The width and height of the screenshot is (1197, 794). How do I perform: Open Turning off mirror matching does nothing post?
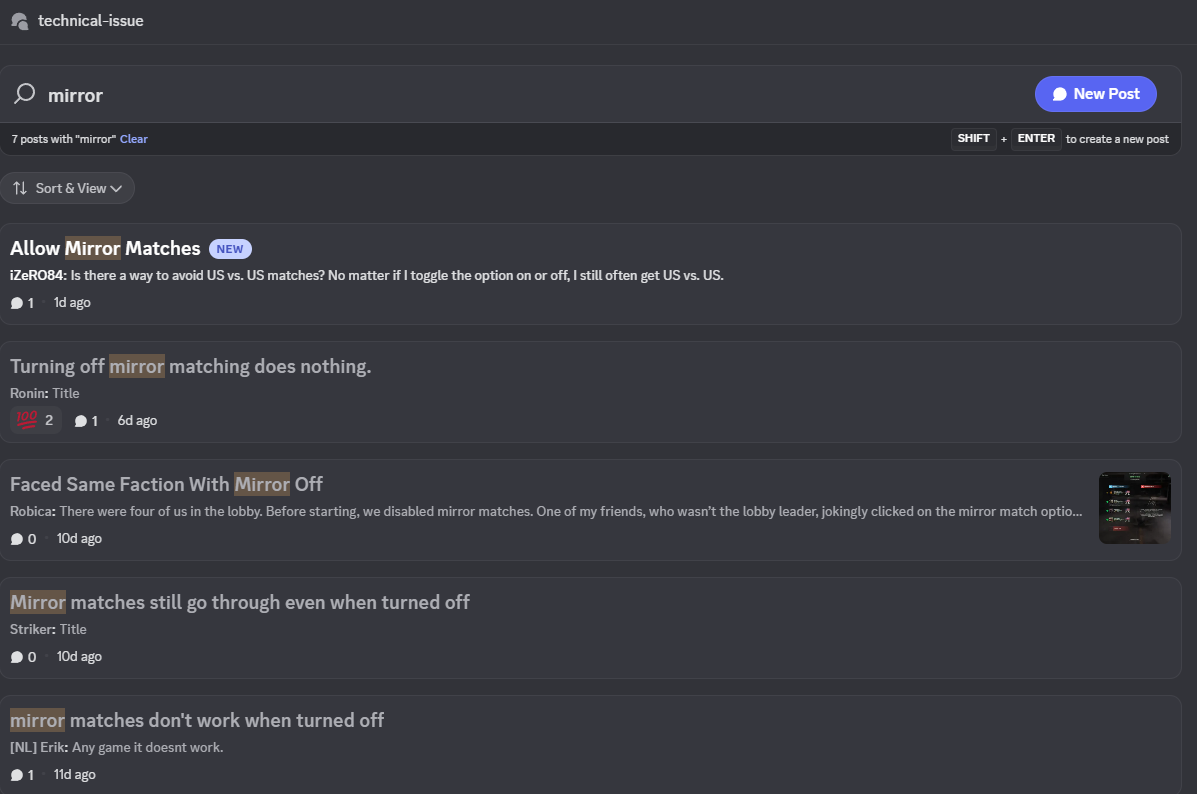tap(190, 366)
